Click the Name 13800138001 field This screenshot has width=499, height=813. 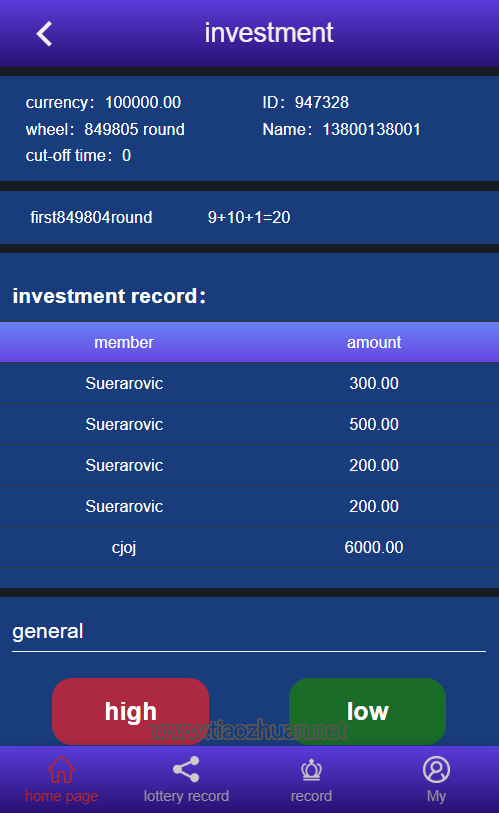tap(341, 129)
